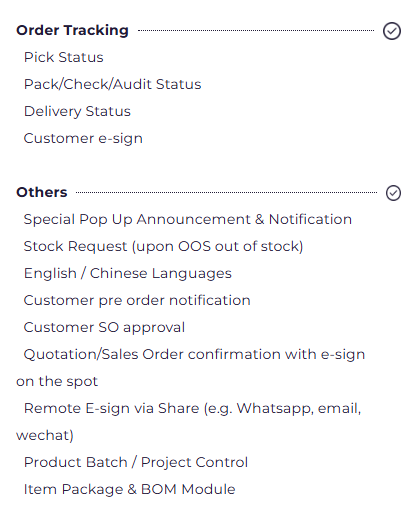Screen dimensions: 419x511
Task: Click the 'on the spot' continuation text
Action: 57,382
